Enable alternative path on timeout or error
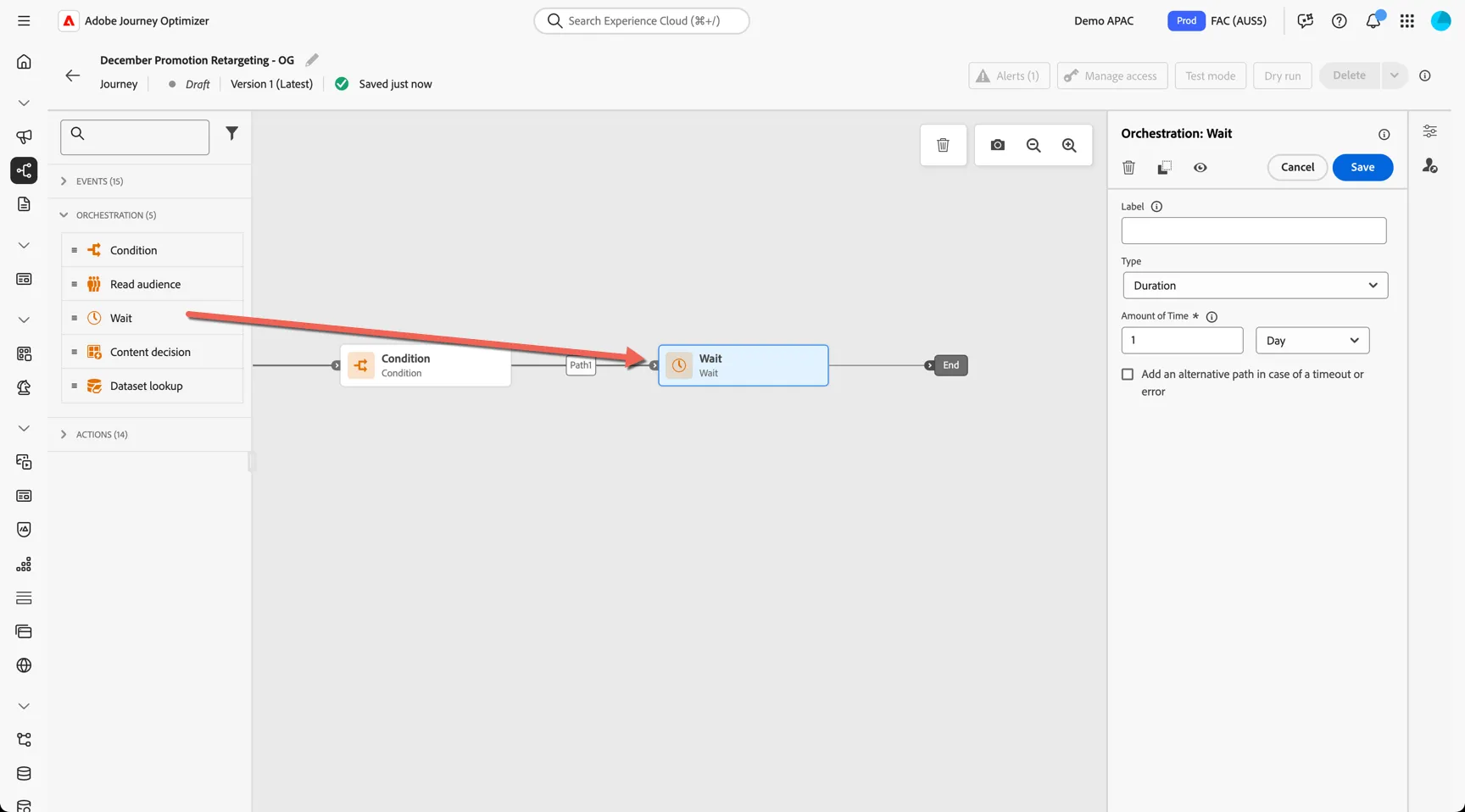The height and width of the screenshot is (812, 1465). click(x=1128, y=374)
